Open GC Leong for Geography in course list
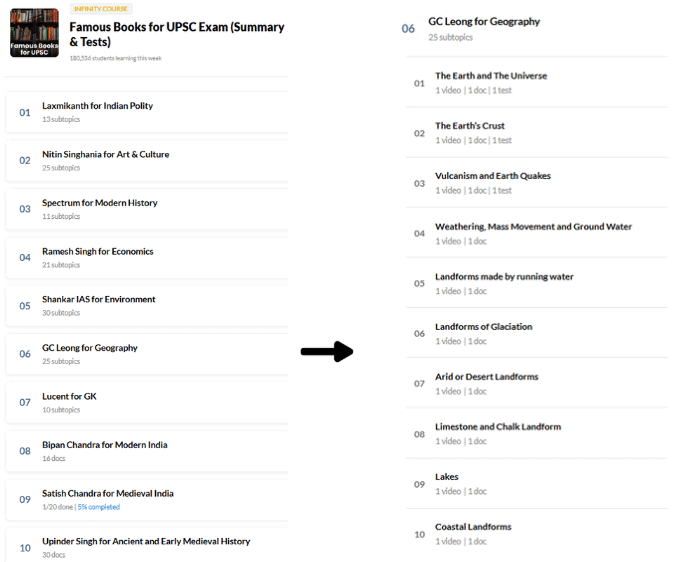This screenshot has height=562, width=675. (147, 354)
